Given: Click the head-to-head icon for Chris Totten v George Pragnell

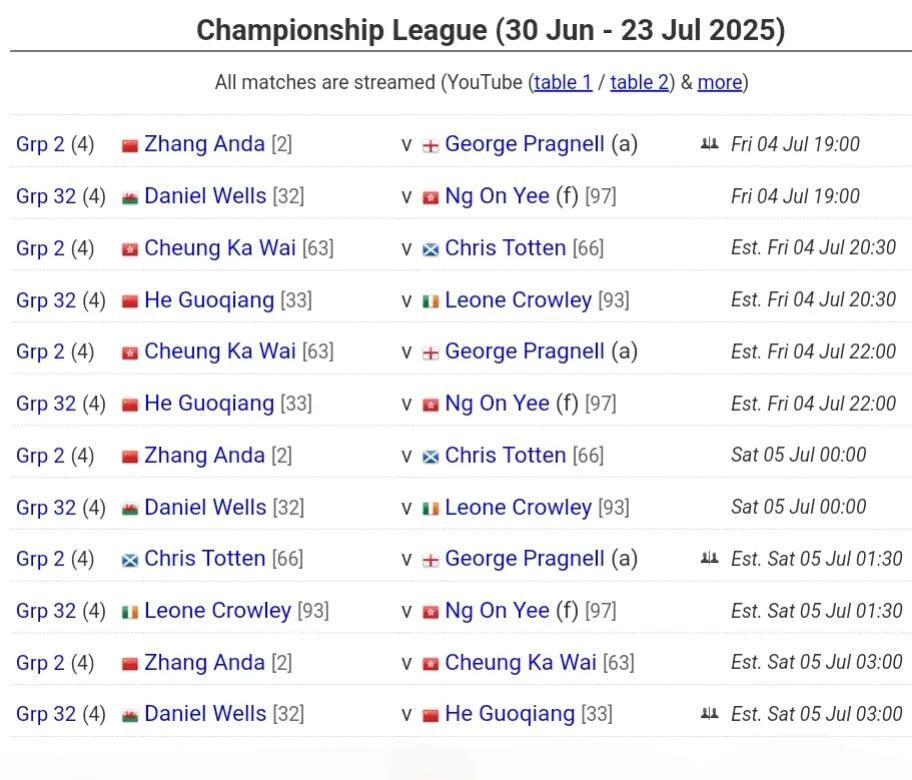Looking at the screenshot, I should tap(709, 558).
